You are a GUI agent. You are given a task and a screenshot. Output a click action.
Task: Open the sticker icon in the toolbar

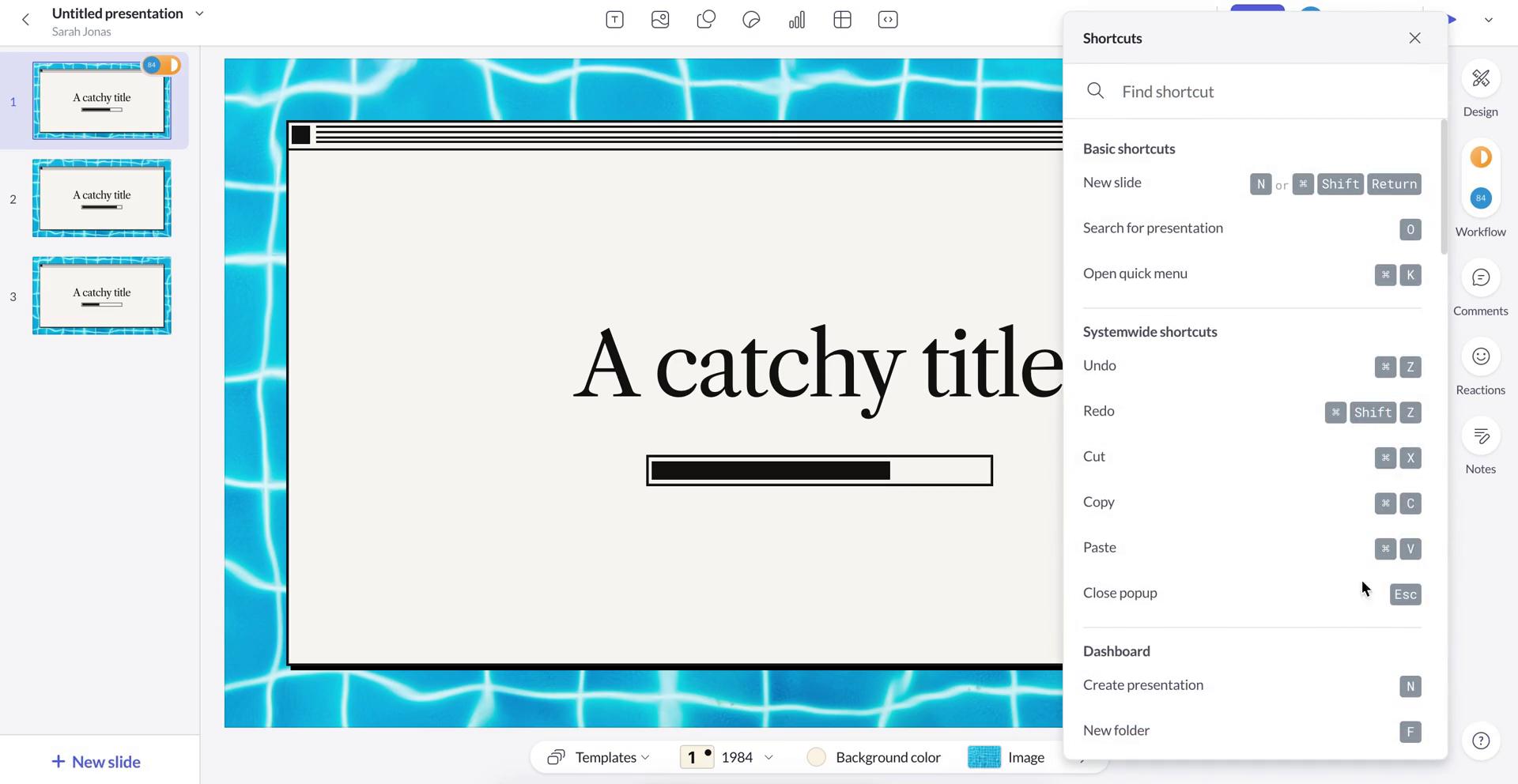pyautogui.click(x=751, y=20)
